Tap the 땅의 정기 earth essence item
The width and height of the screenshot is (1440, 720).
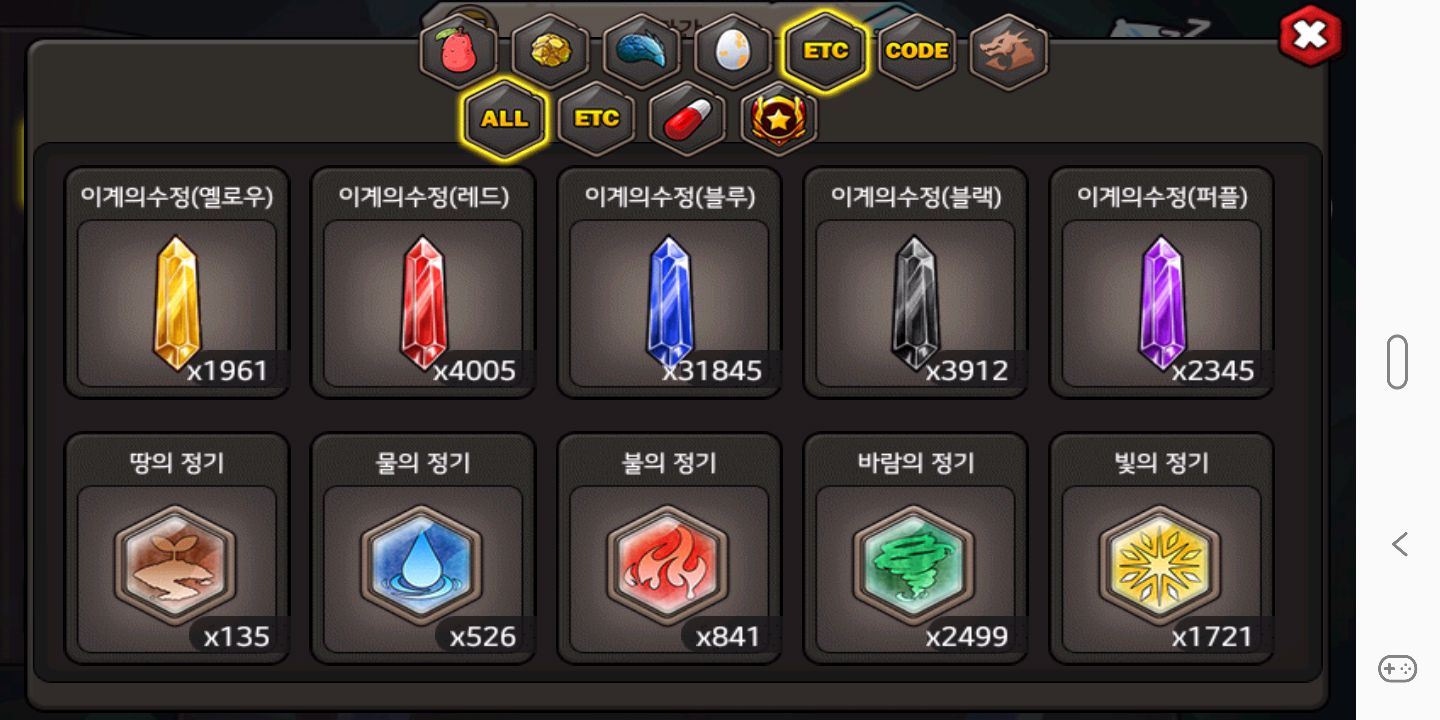point(177,548)
